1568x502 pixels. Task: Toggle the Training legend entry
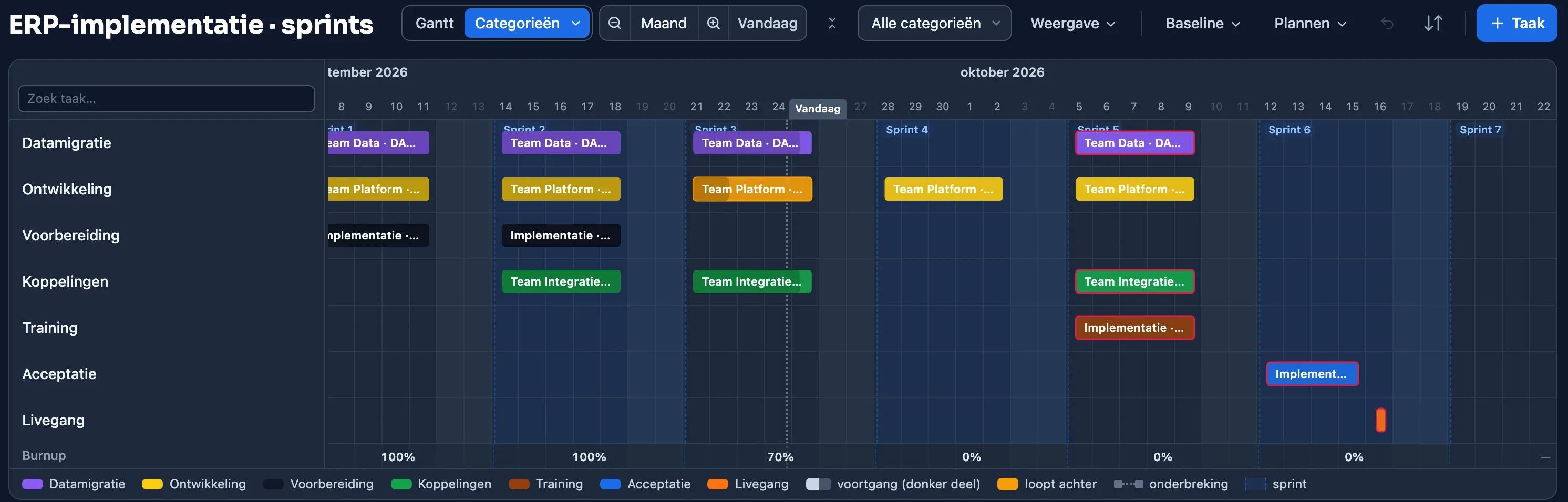[x=545, y=484]
